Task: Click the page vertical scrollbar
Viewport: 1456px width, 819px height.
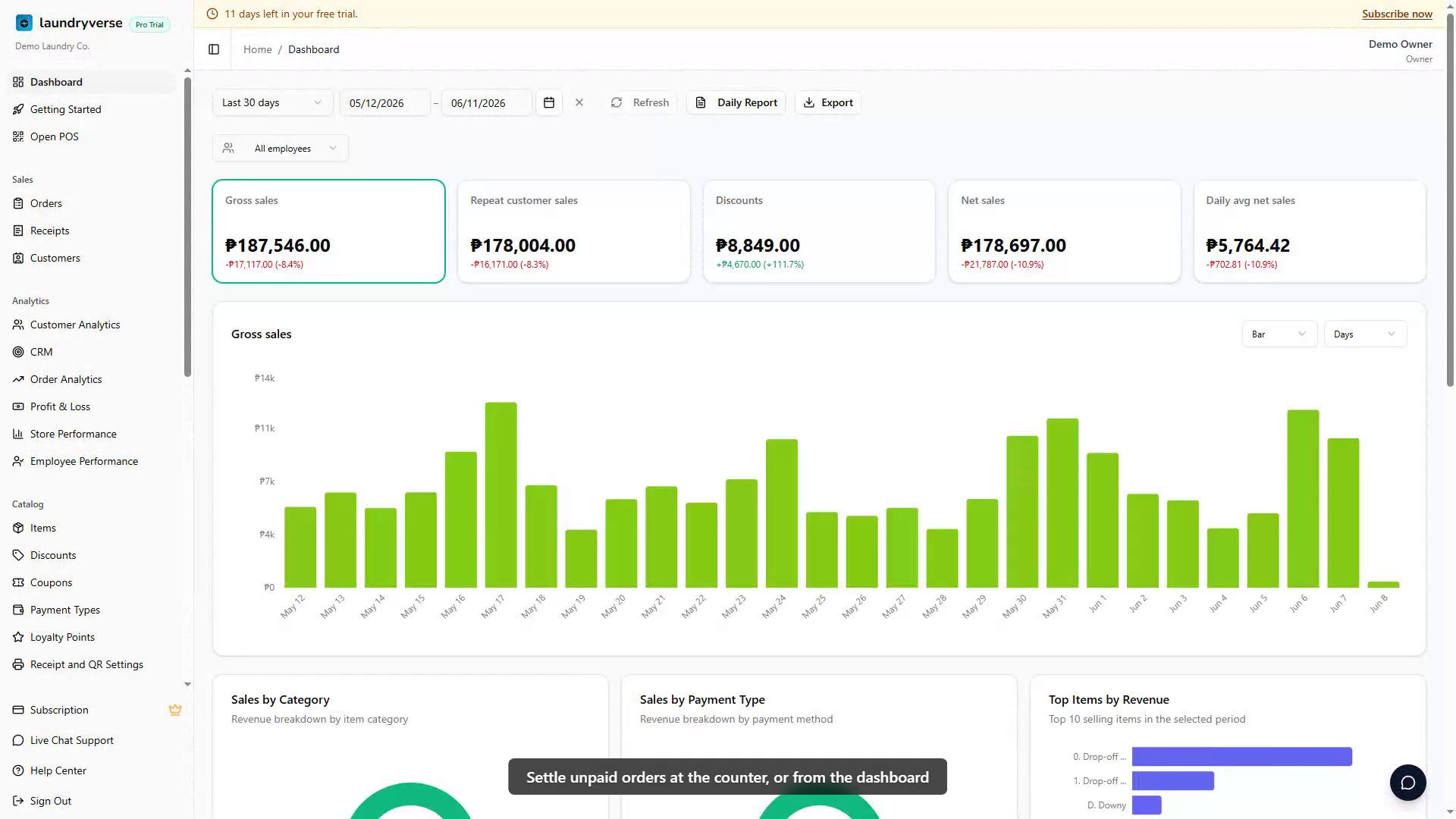Action: tap(1450, 201)
